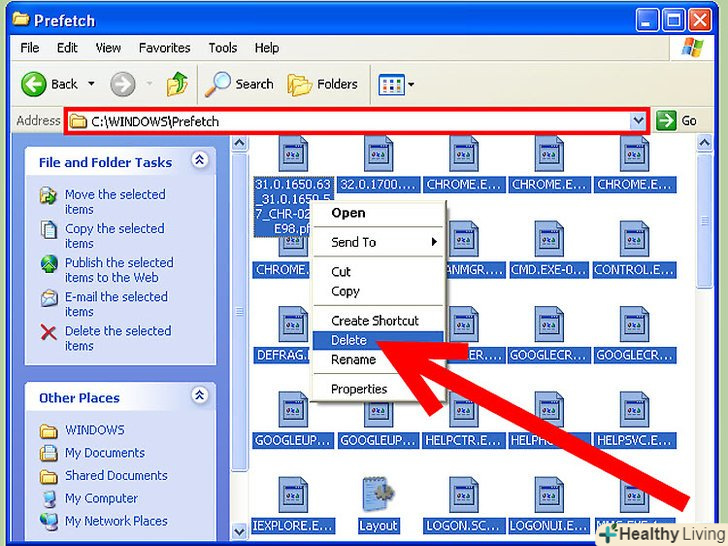Choose Delete from the context menu
The width and height of the screenshot is (728, 546).
pos(348,340)
